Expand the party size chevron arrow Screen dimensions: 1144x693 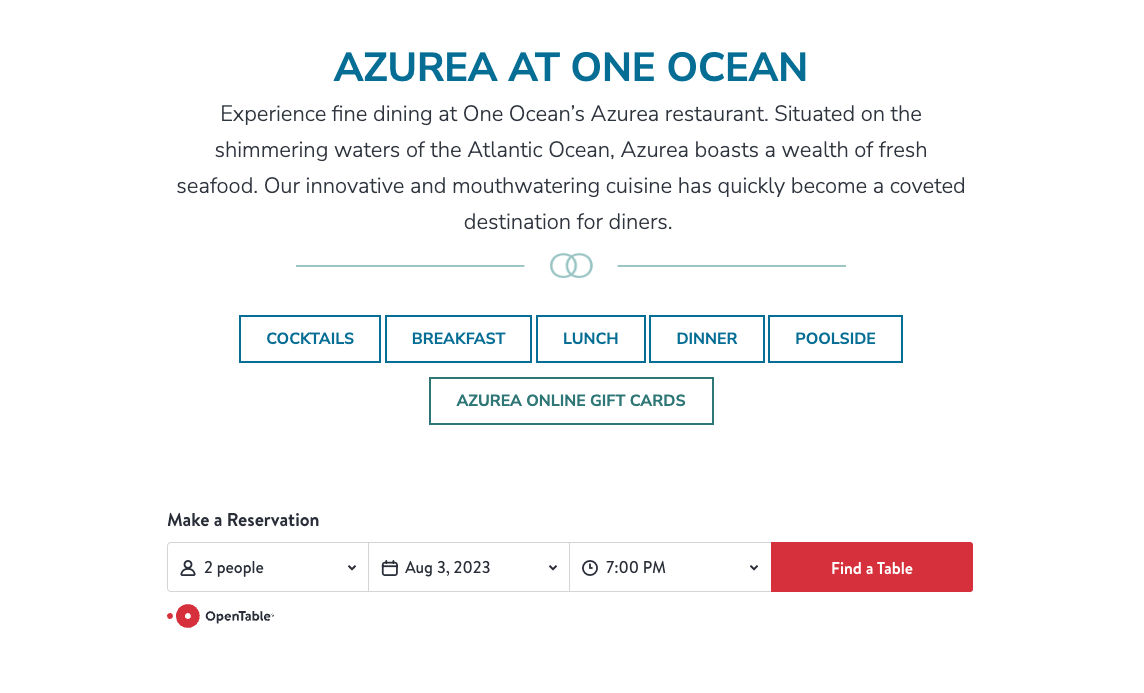[x=352, y=568]
